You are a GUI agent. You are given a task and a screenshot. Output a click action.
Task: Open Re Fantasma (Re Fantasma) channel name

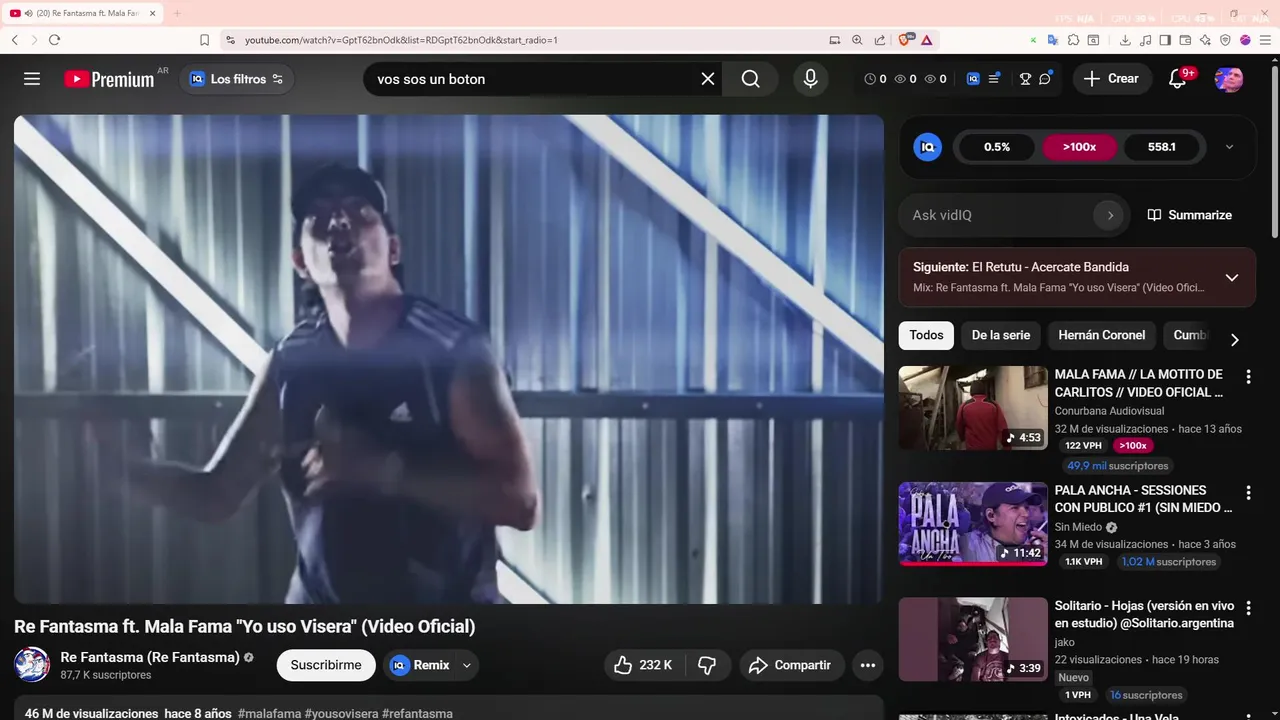[150, 657]
